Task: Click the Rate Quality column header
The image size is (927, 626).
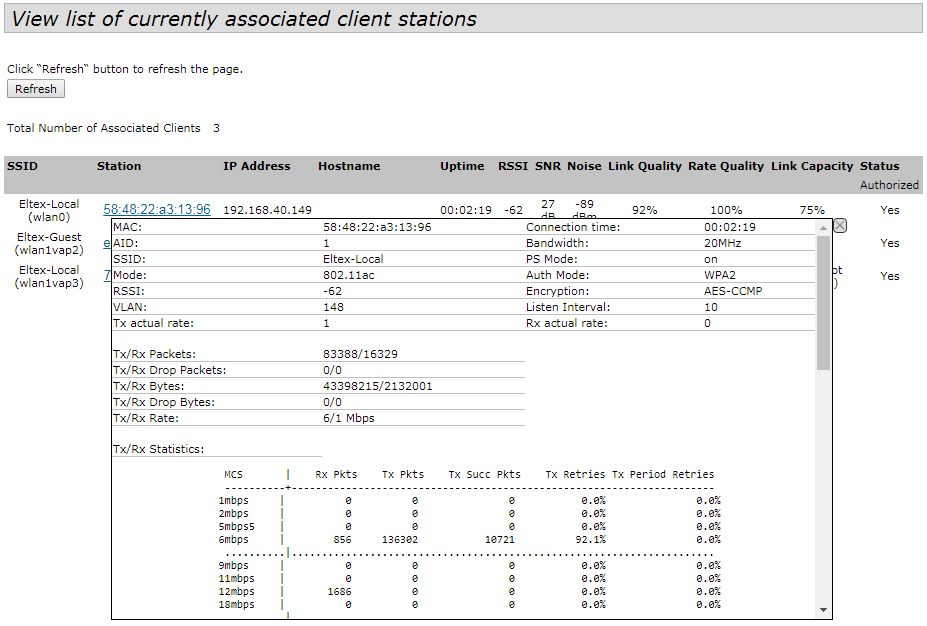Action: [726, 166]
